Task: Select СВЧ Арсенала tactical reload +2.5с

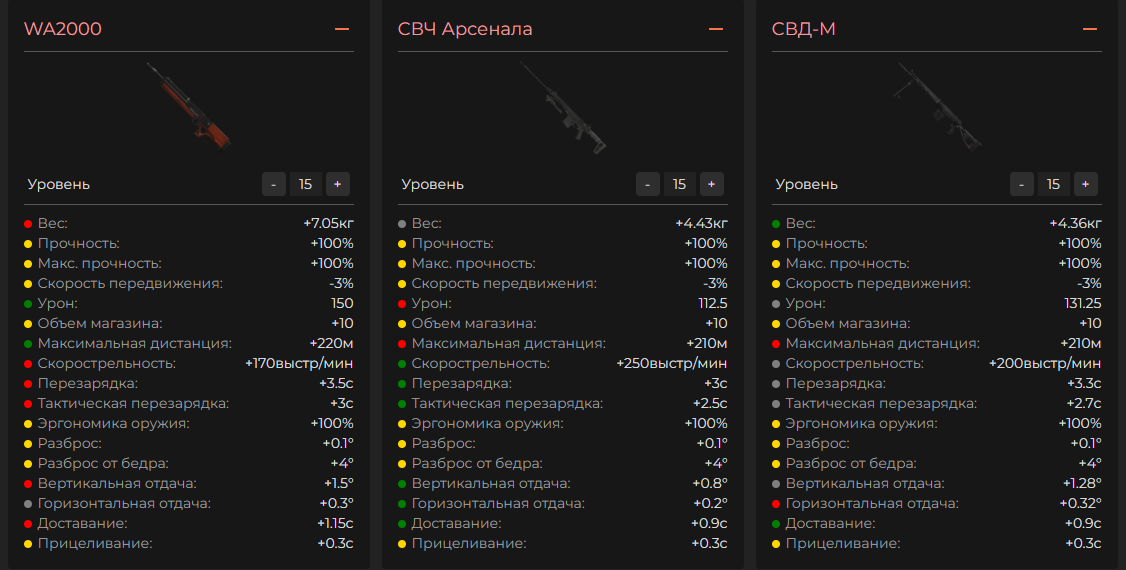Action: (x=710, y=403)
